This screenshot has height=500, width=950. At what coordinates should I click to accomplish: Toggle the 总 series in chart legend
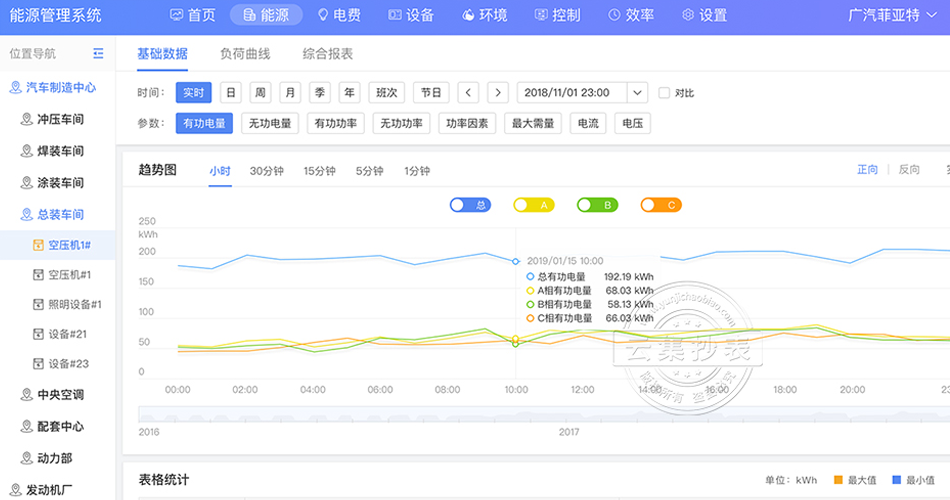pyautogui.click(x=469, y=205)
